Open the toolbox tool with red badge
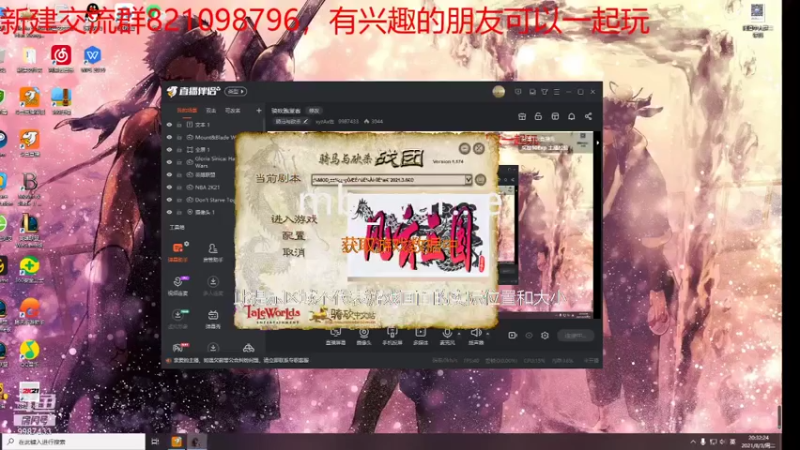This screenshot has height=450, width=800. (x=178, y=348)
